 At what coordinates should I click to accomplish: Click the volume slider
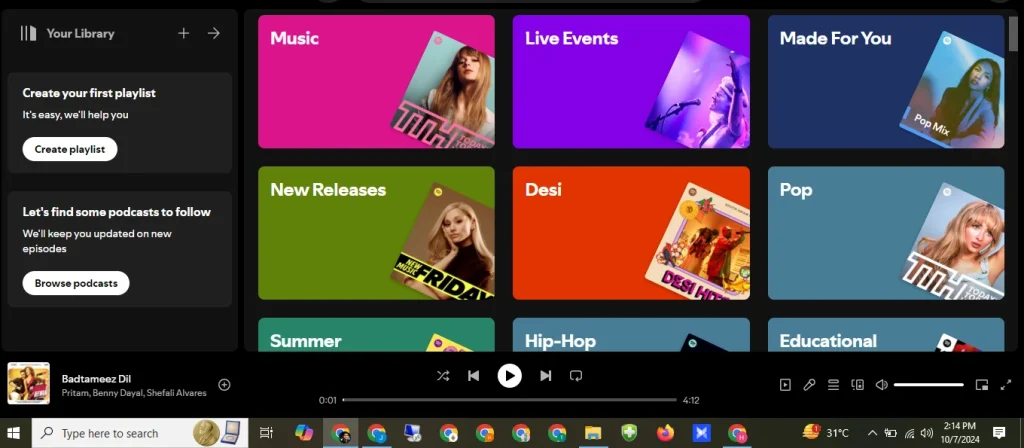(929, 385)
